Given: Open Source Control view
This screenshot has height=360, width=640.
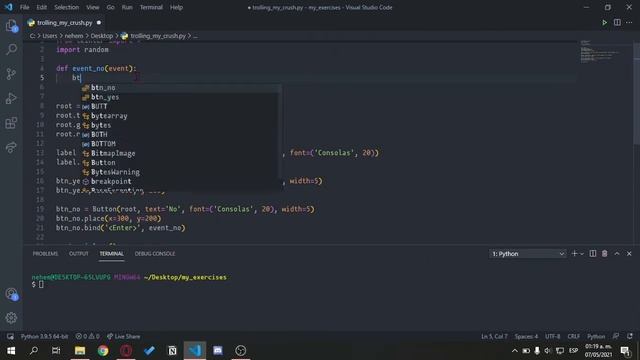Looking at the screenshot, I should pyautogui.click(x=11, y=74).
